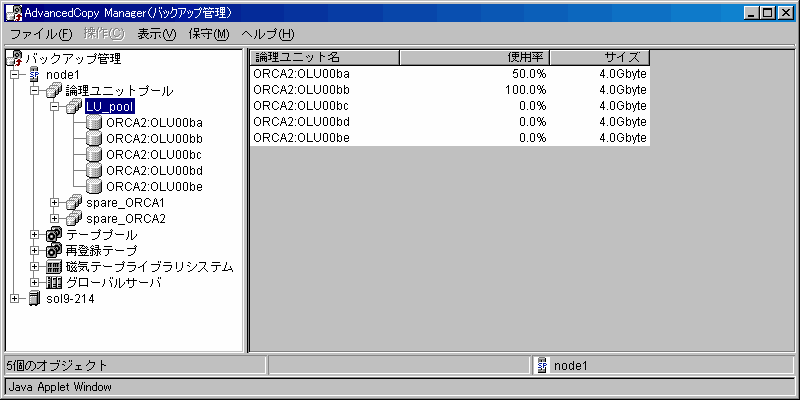Click the 50.0% usage value

point(529,74)
